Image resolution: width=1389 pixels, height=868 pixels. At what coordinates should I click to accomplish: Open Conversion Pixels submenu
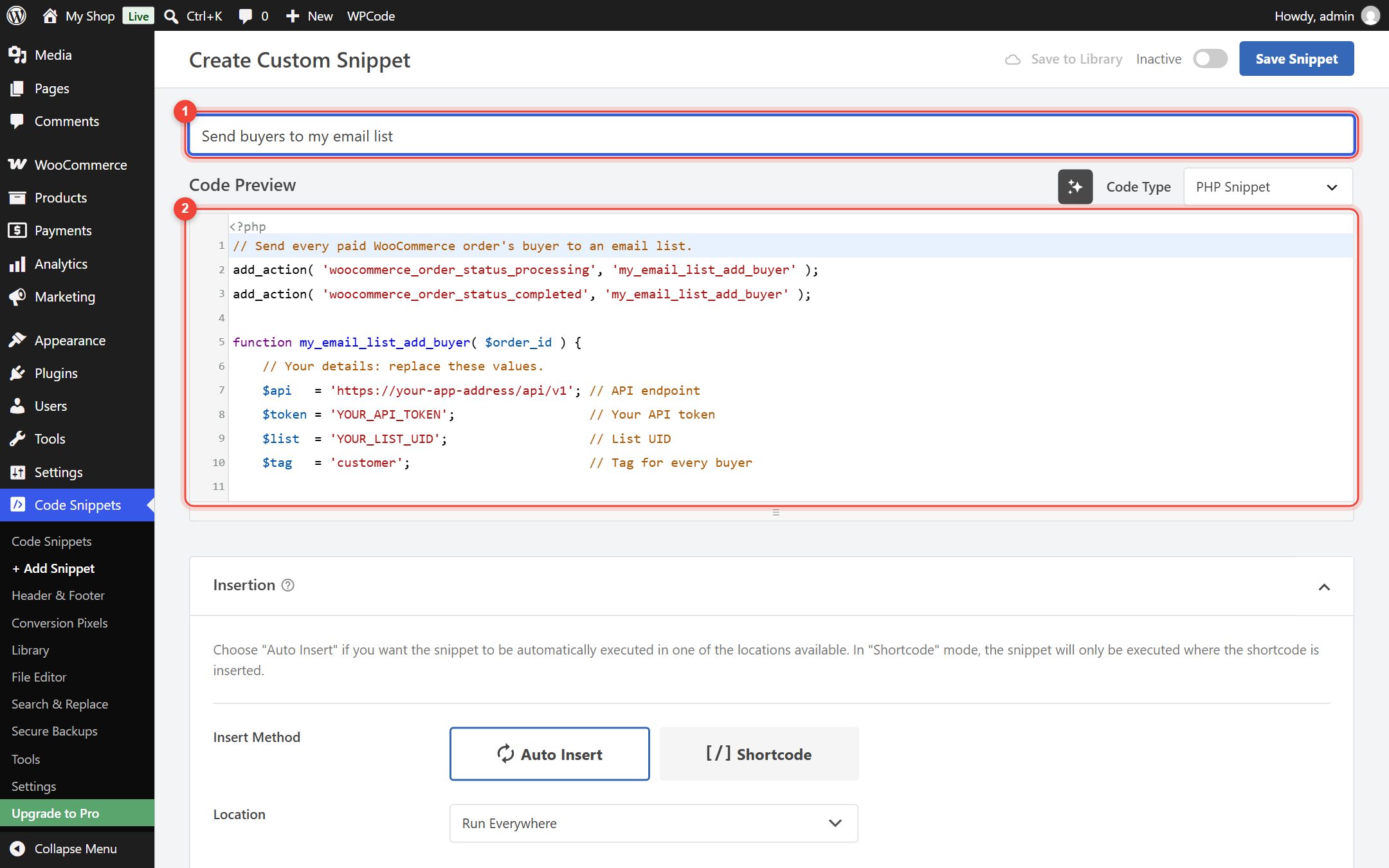60,622
